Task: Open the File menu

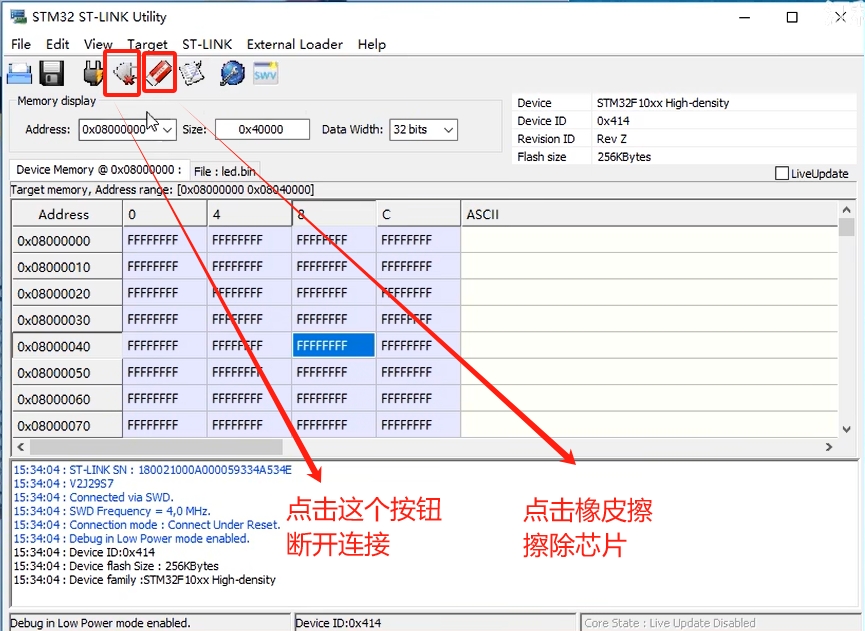Action: (x=21, y=44)
